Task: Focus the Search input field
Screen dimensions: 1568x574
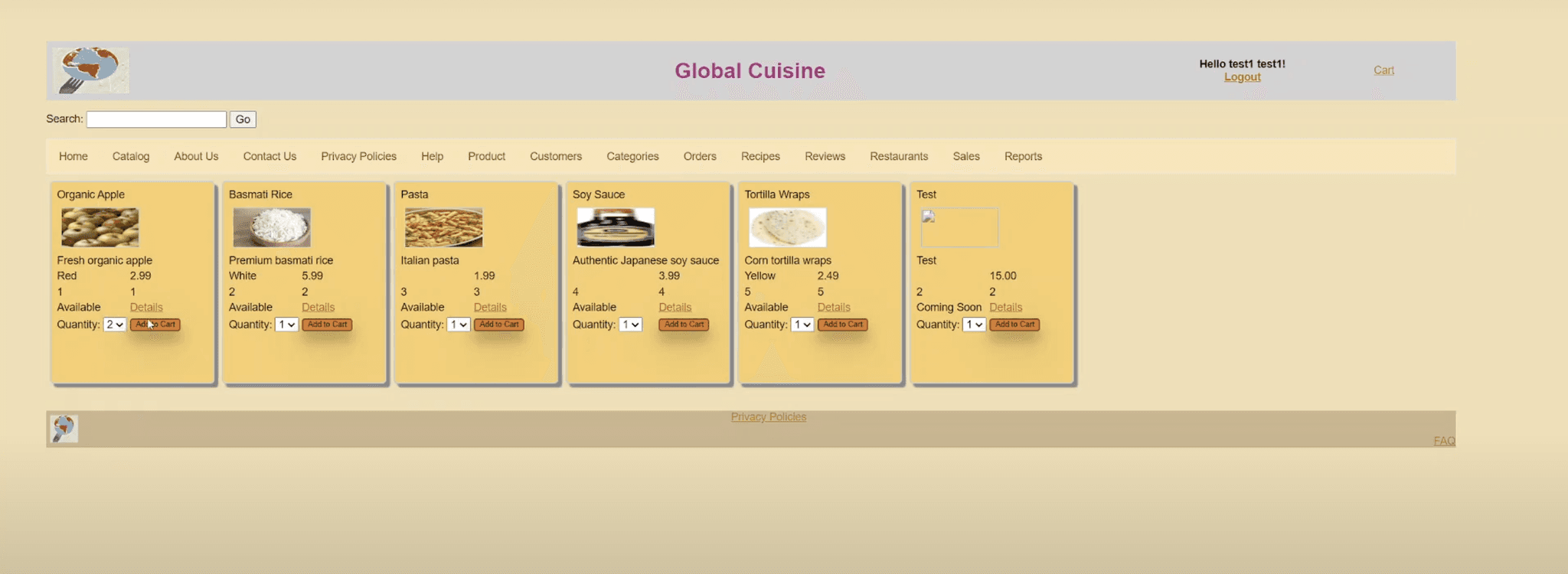Action: coord(156,119)
